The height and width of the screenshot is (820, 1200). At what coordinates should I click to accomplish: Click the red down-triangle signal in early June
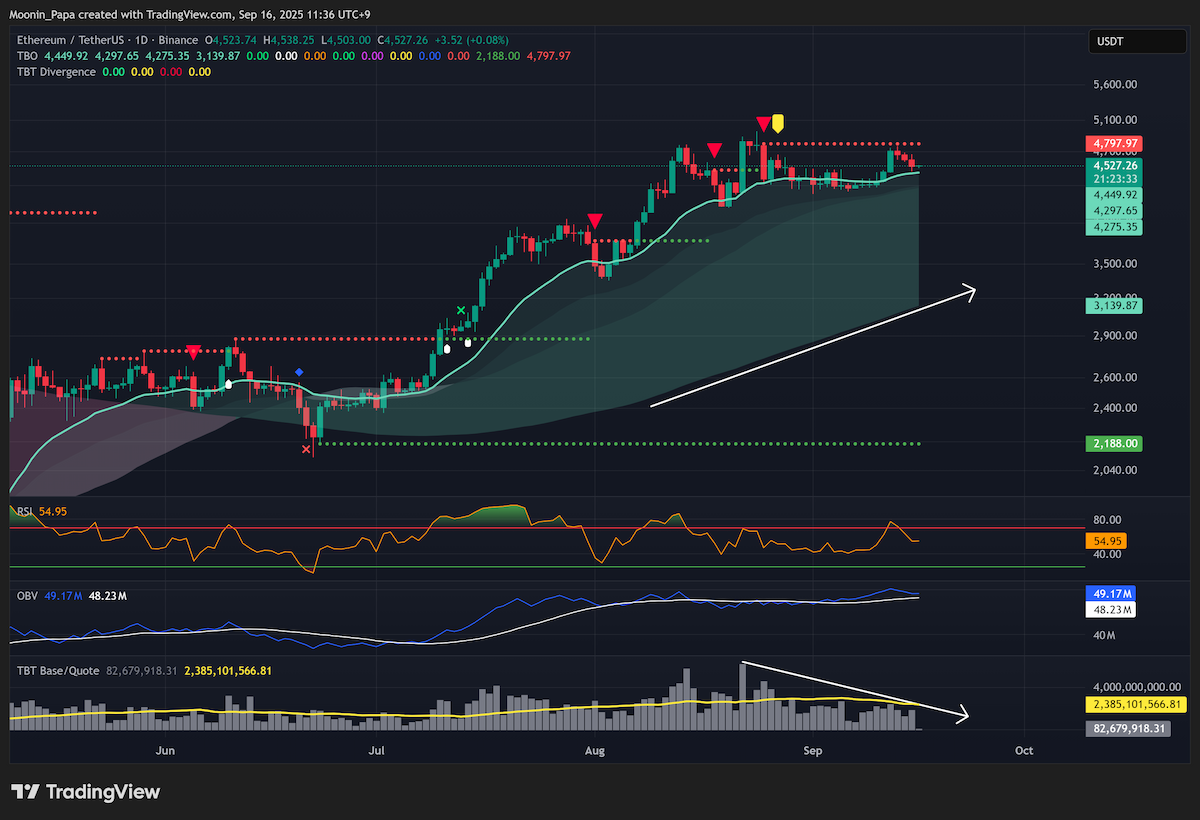[x=193, y=351]
